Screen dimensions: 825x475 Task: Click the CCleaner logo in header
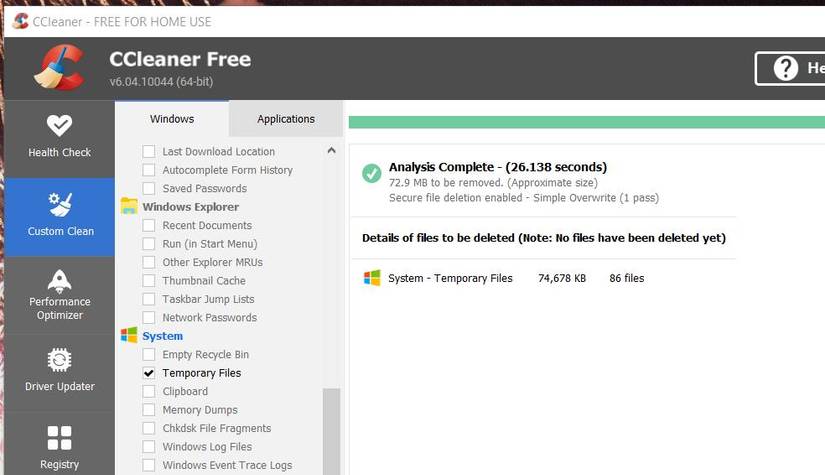pos(59,67)
